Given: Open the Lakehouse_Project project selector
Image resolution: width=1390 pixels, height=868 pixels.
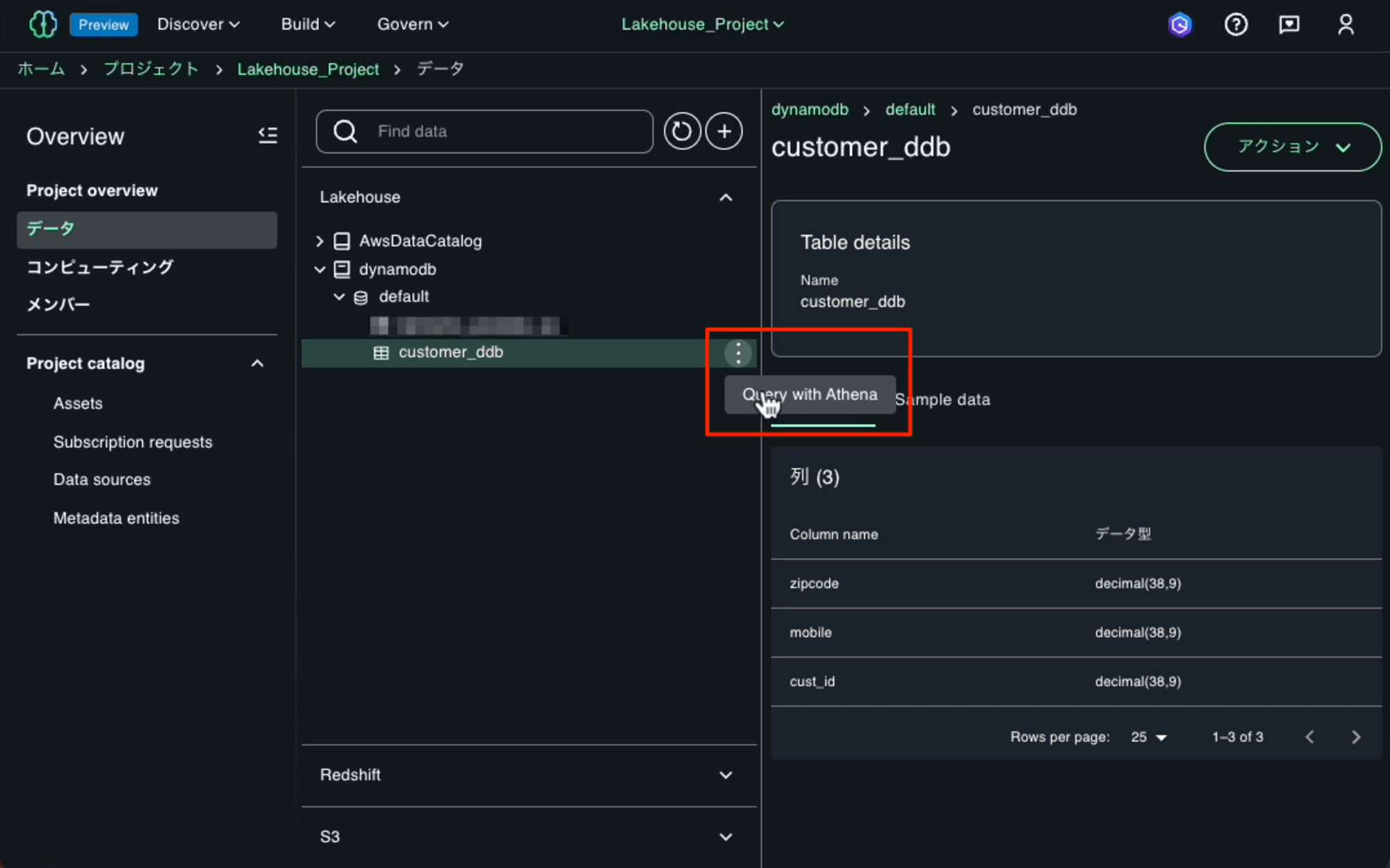Looking at the screenshot, I should 703,24.
